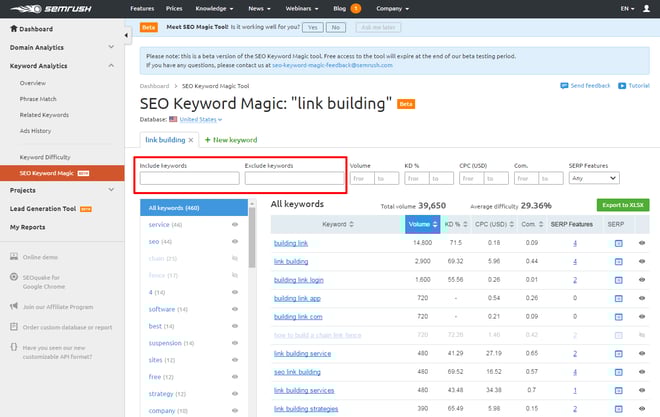Open Keyword Difficulty in sidebar

click(x=45, y=157)
